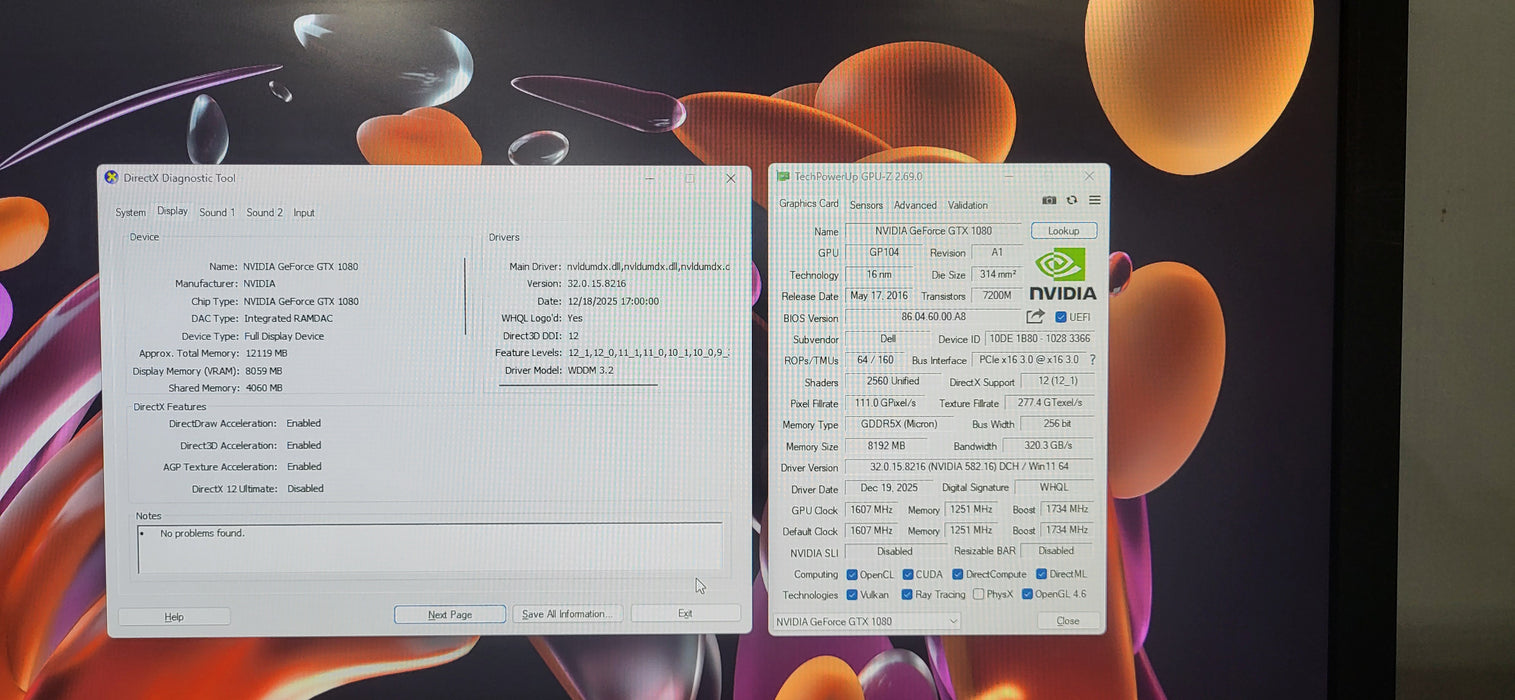This screenshot has height=700, width=1515.
Task: Click the Digital Signature value WHQL
Action: 1054,487
